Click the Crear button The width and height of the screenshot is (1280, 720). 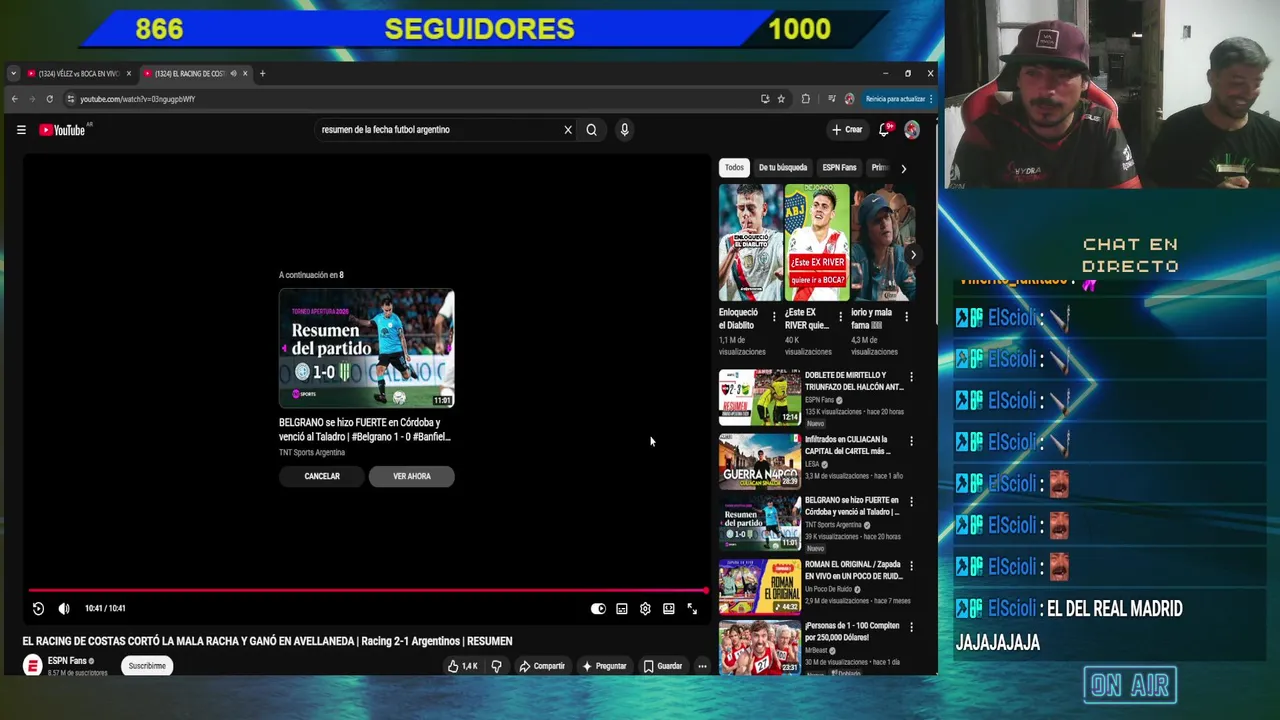(x=847, y=130)
